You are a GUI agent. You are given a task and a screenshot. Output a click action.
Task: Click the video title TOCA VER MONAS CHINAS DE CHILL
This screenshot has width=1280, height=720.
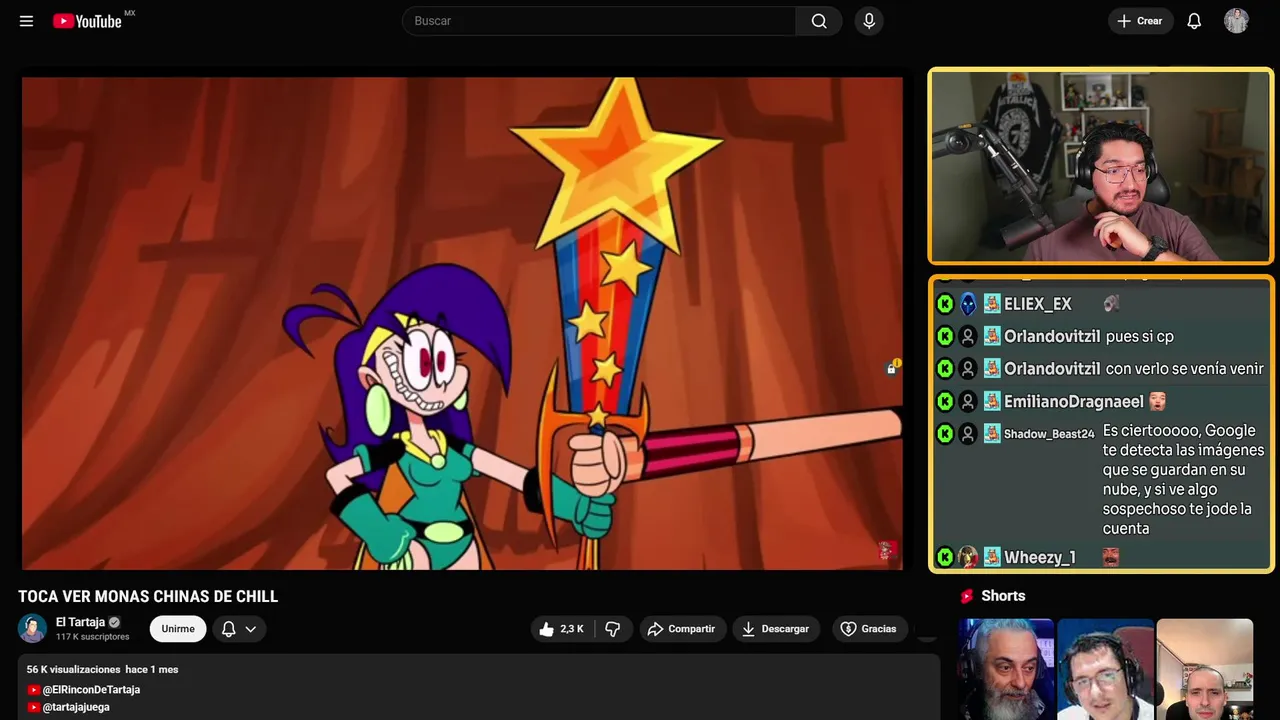[x=148, y=597]
